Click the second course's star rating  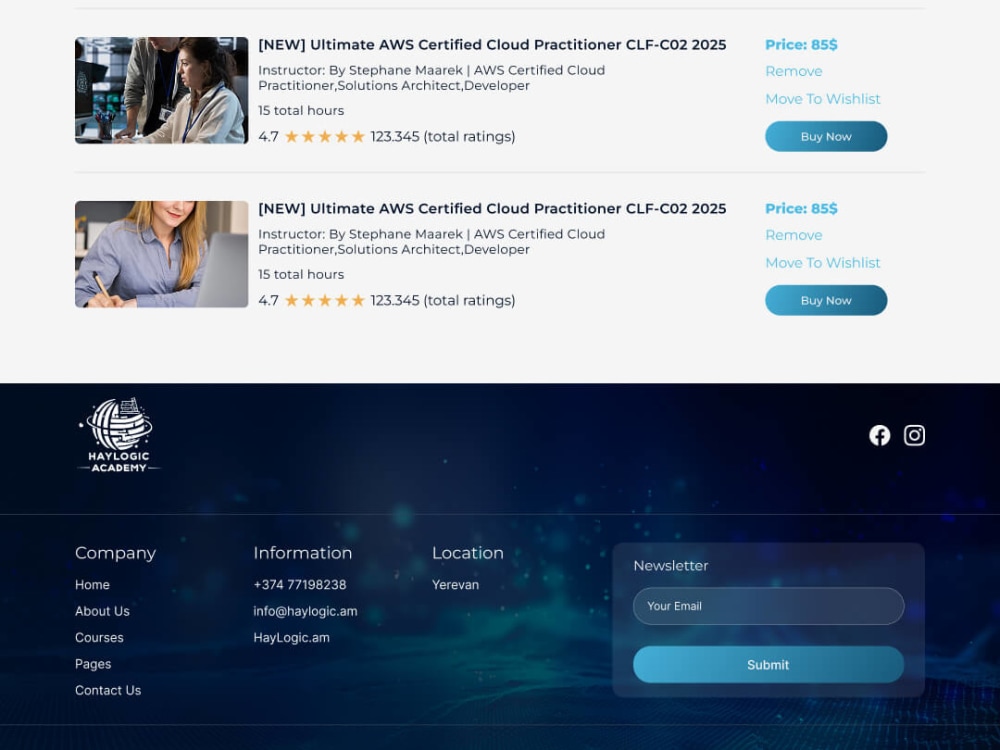pyautogui.click(x=325, y=300)
